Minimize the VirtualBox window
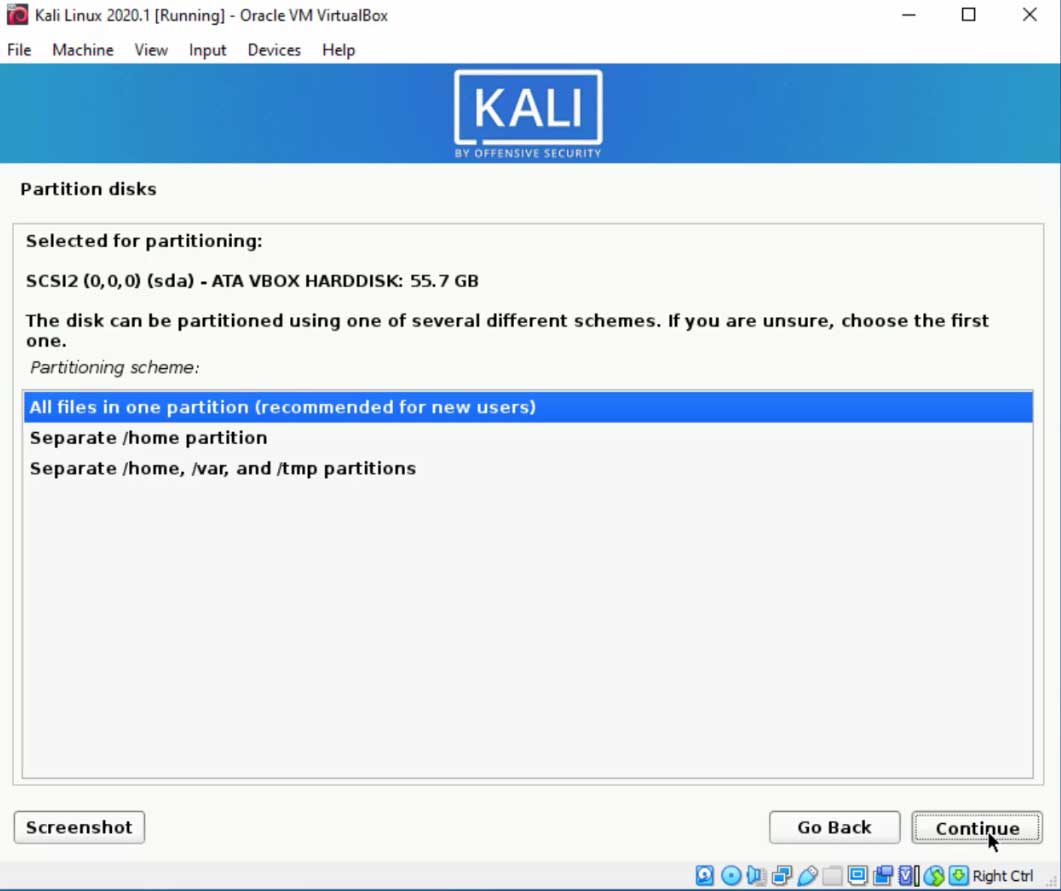 (x=909, y=15)
